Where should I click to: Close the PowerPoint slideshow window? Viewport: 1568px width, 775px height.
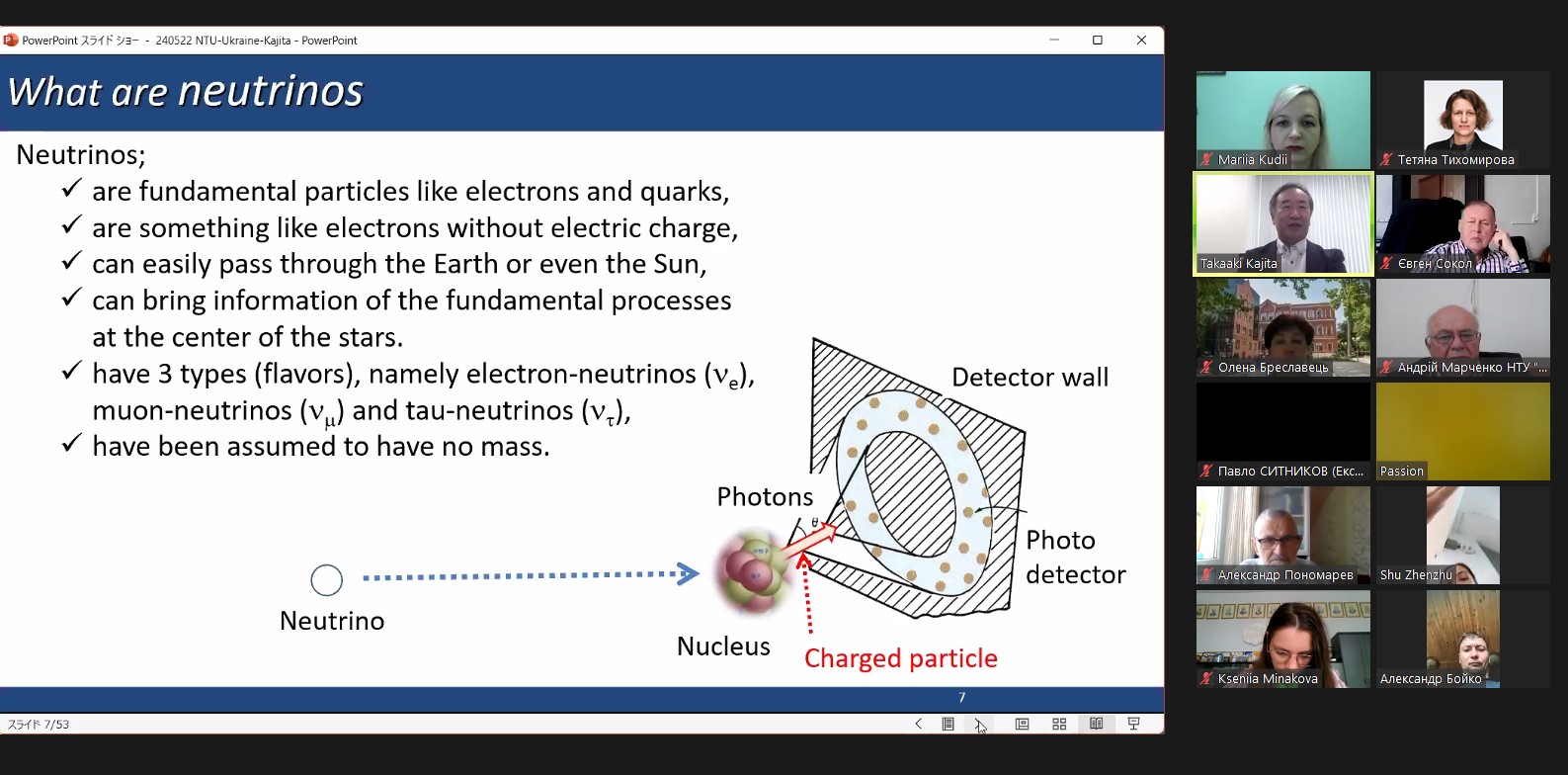[1141, 40]
